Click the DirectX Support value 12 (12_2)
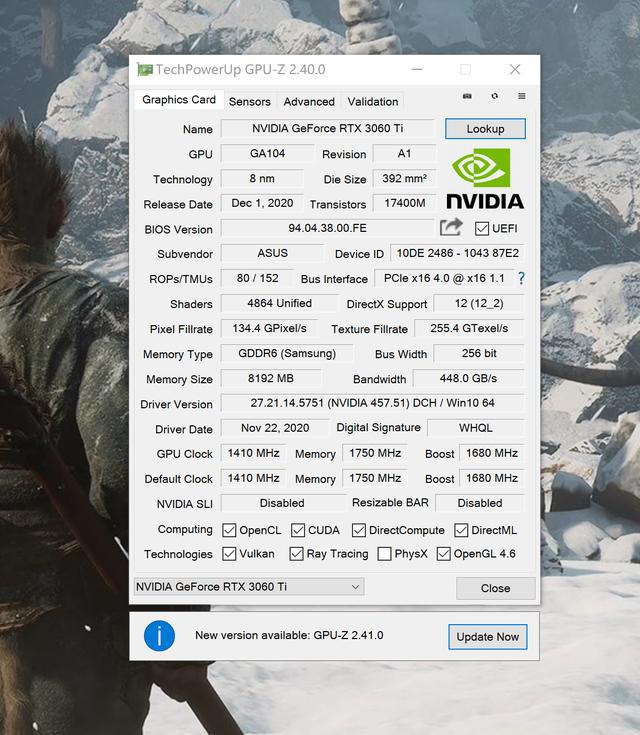Image resolution: width=640 pixels, height=735 pixels. (x=479, y=303)
